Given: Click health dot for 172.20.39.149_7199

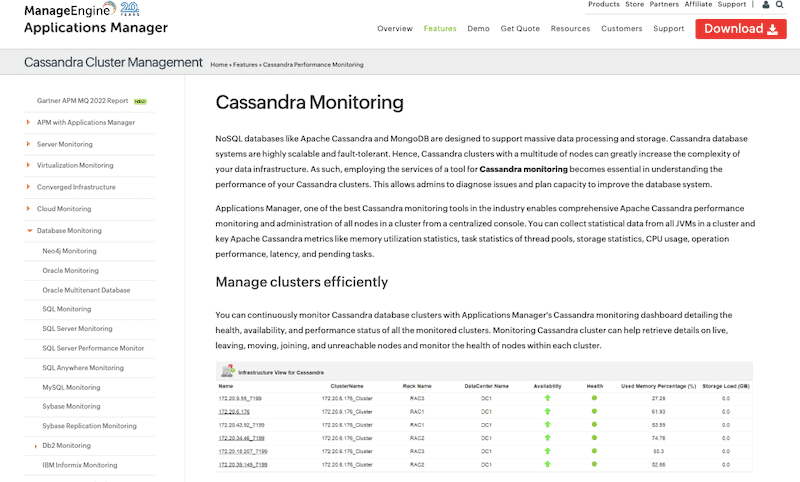Looking at the screenshot, I should click(x=594, y=464).
